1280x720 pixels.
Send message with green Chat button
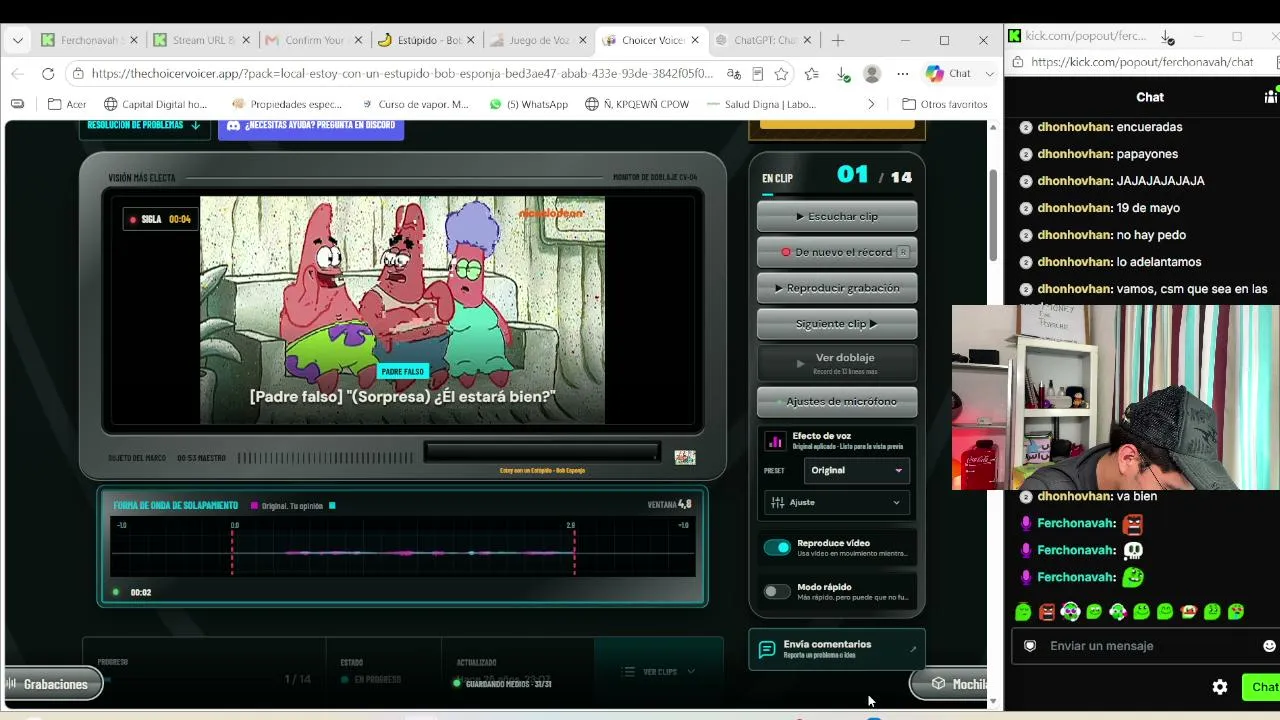(x=1262, y=687)
